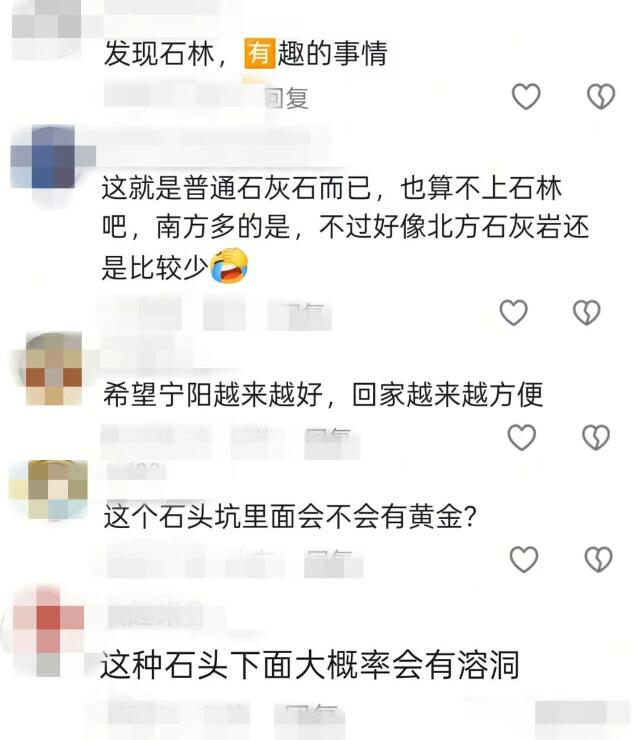Open the blue avatar of limestone commenter
The width and height of the screenshot is (632, 740).
pos(53,157)
